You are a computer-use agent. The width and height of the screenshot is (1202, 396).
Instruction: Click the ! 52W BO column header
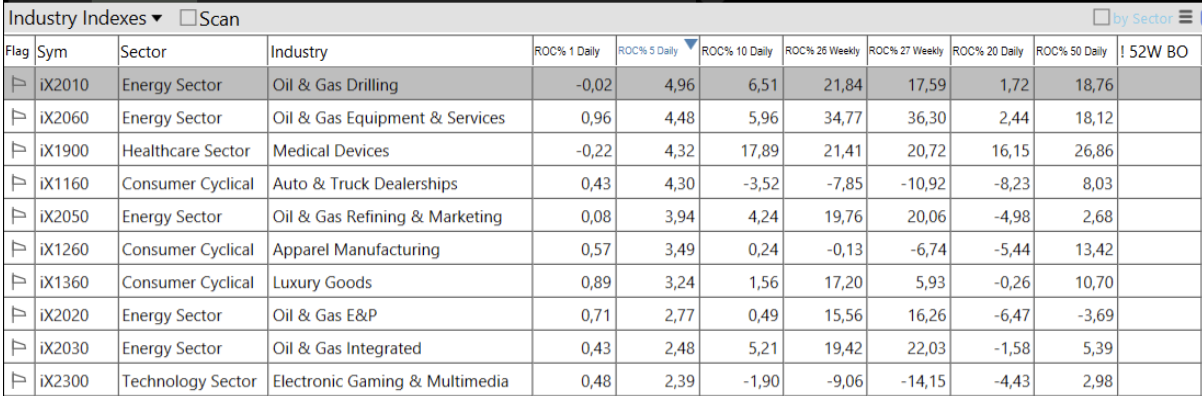(x=1158, y=52)
